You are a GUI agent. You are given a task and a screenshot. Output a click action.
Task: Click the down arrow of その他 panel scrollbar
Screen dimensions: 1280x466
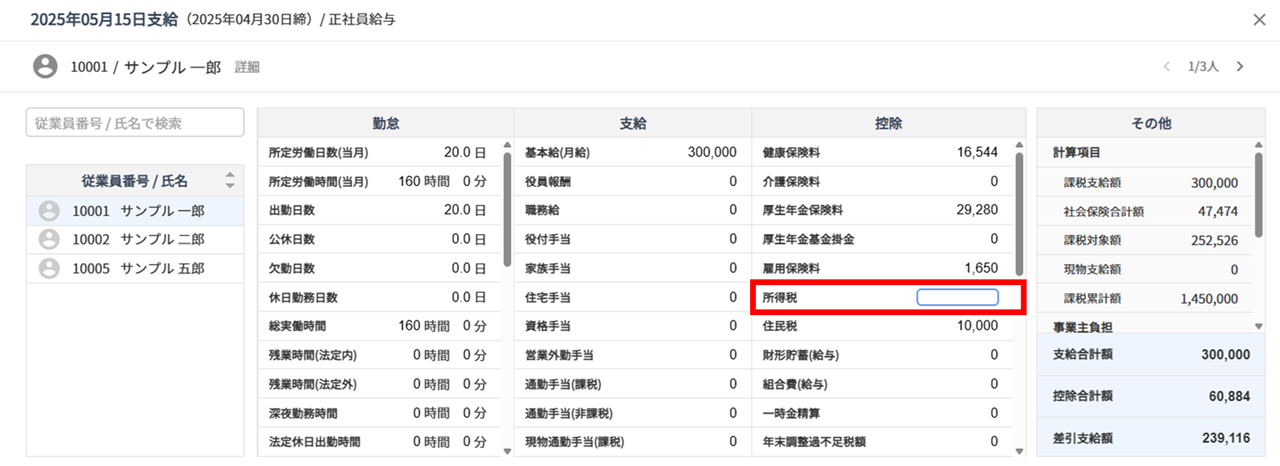click(x=1258, y=326)
